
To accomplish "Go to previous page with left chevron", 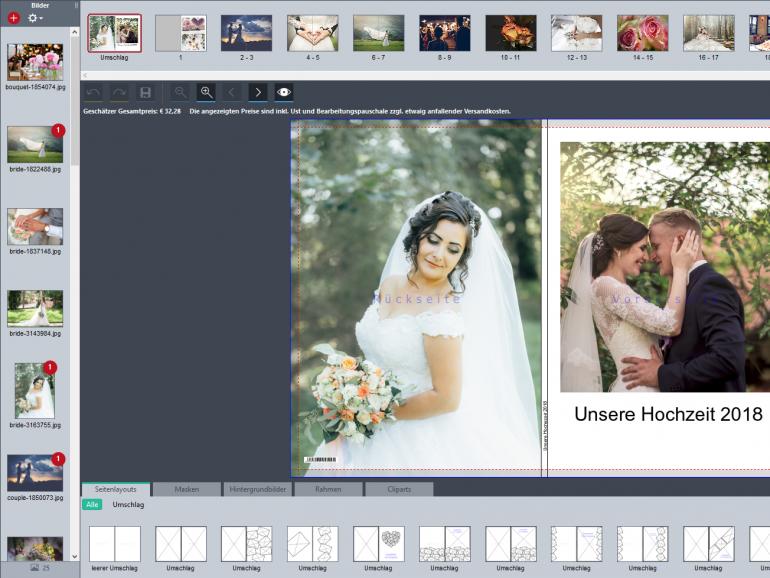I will click(232, 92).
